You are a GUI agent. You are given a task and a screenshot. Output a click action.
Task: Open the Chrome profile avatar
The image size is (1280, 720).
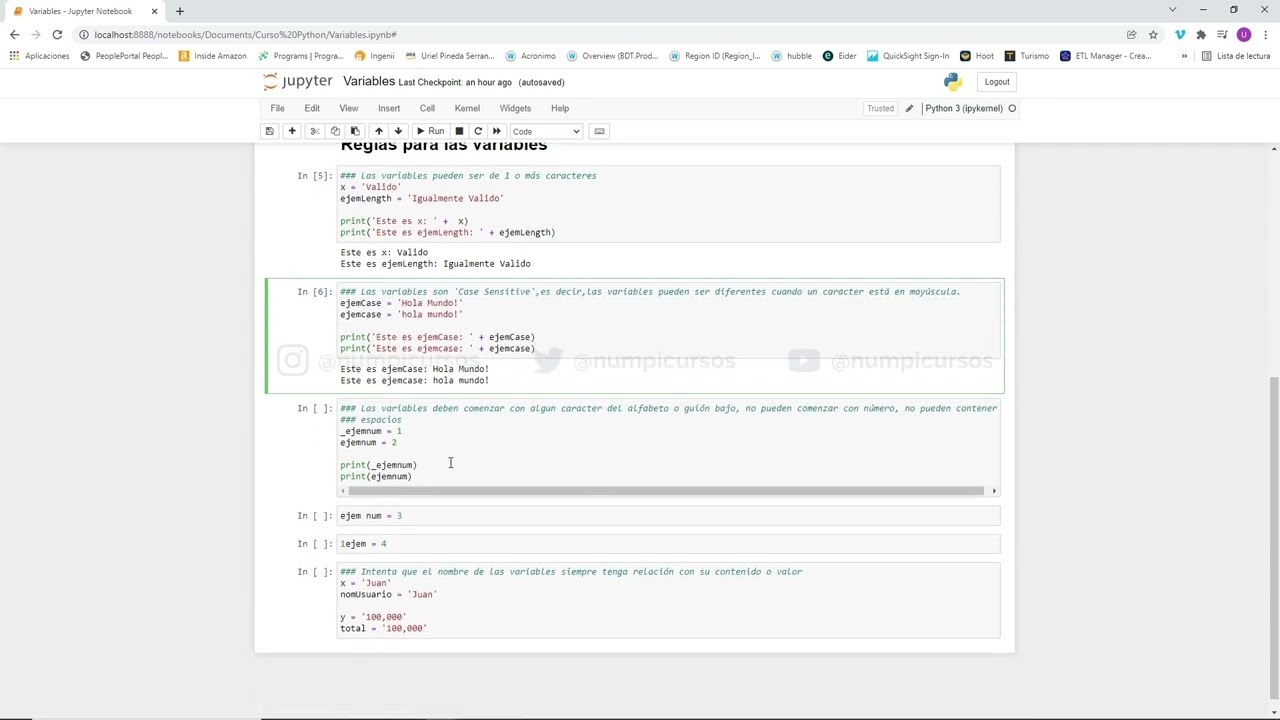point(1244,34)
